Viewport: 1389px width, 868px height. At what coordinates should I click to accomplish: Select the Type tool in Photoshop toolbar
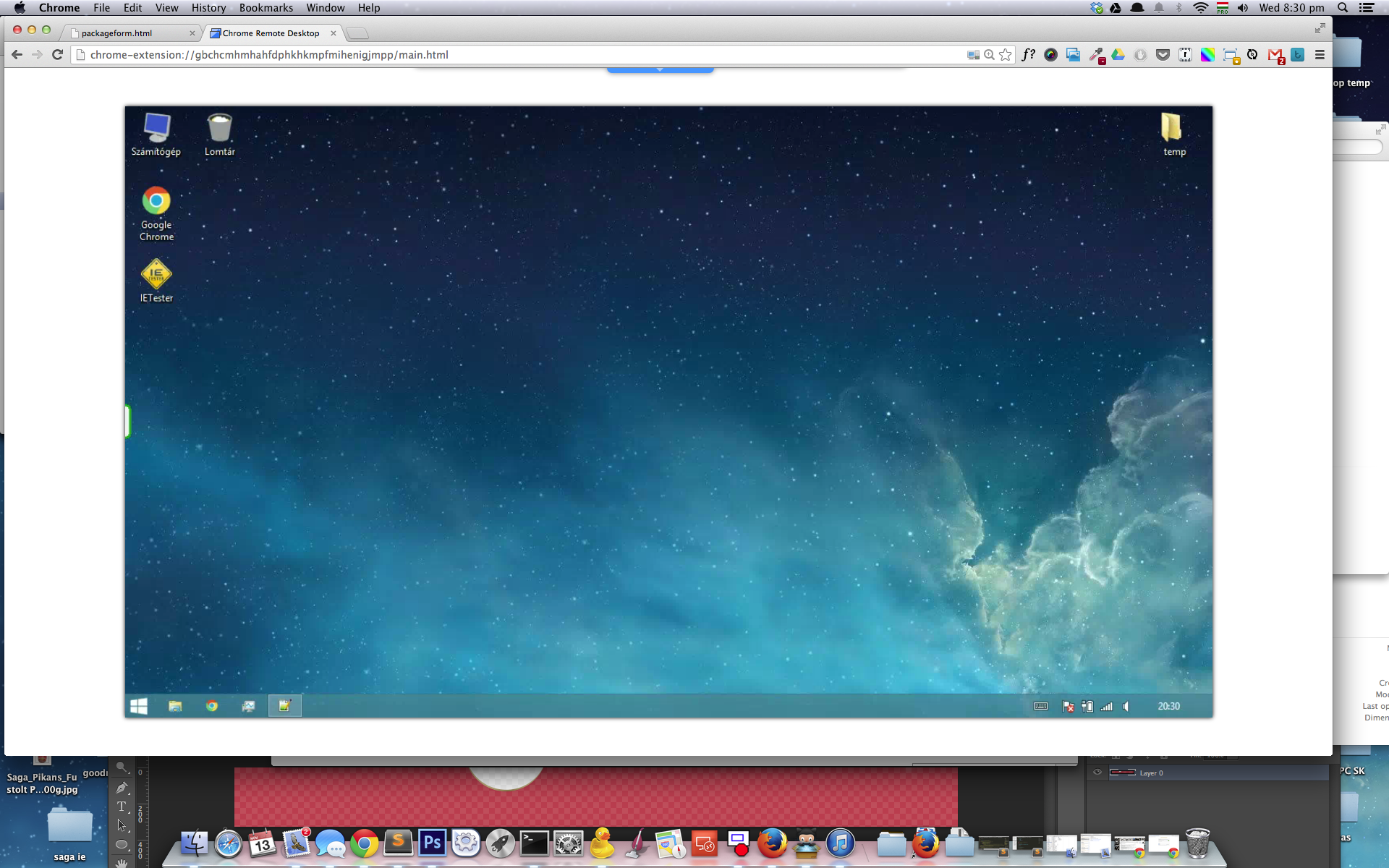click(x=122, y=807)
